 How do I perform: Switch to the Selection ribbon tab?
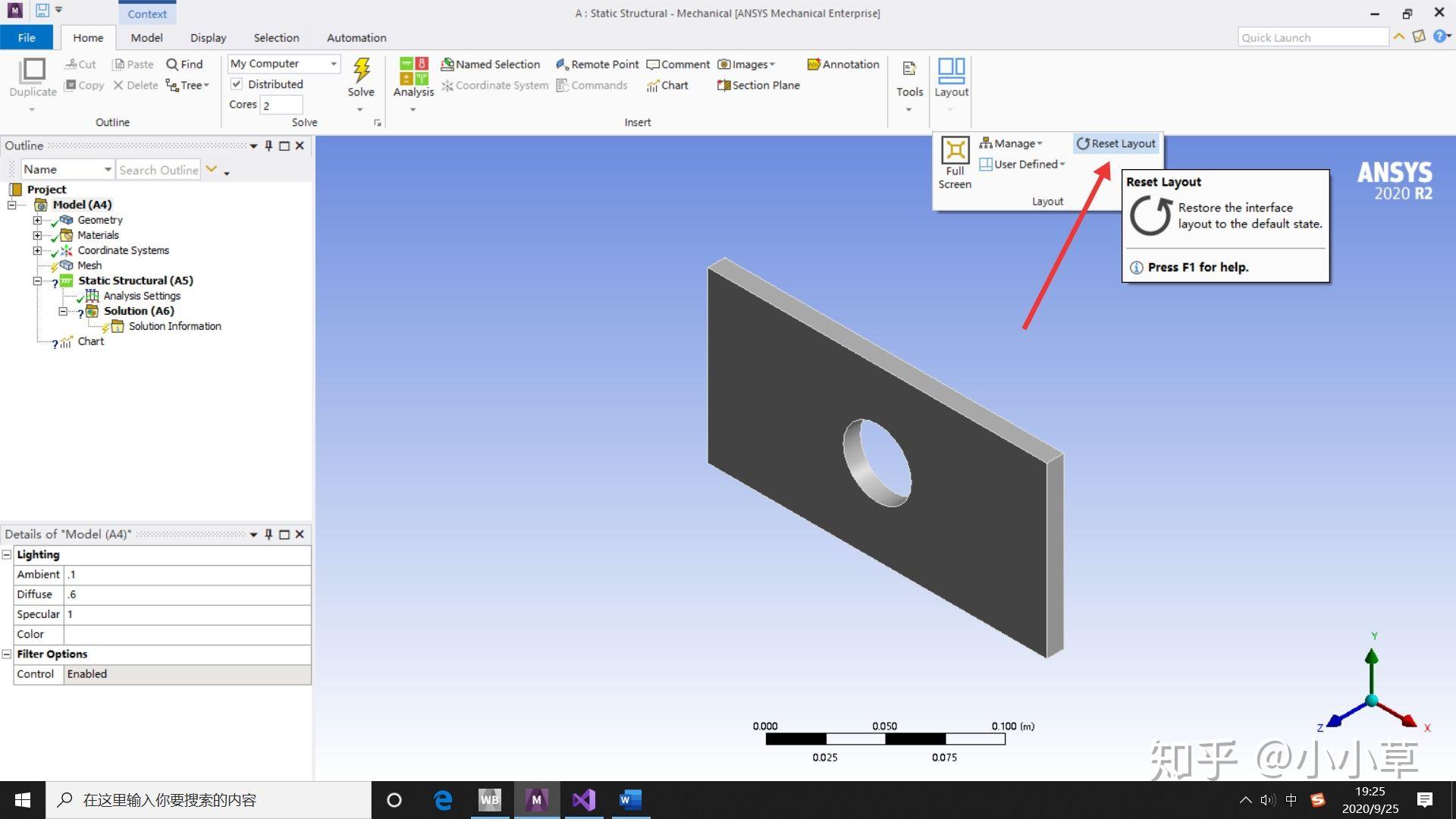276,38
